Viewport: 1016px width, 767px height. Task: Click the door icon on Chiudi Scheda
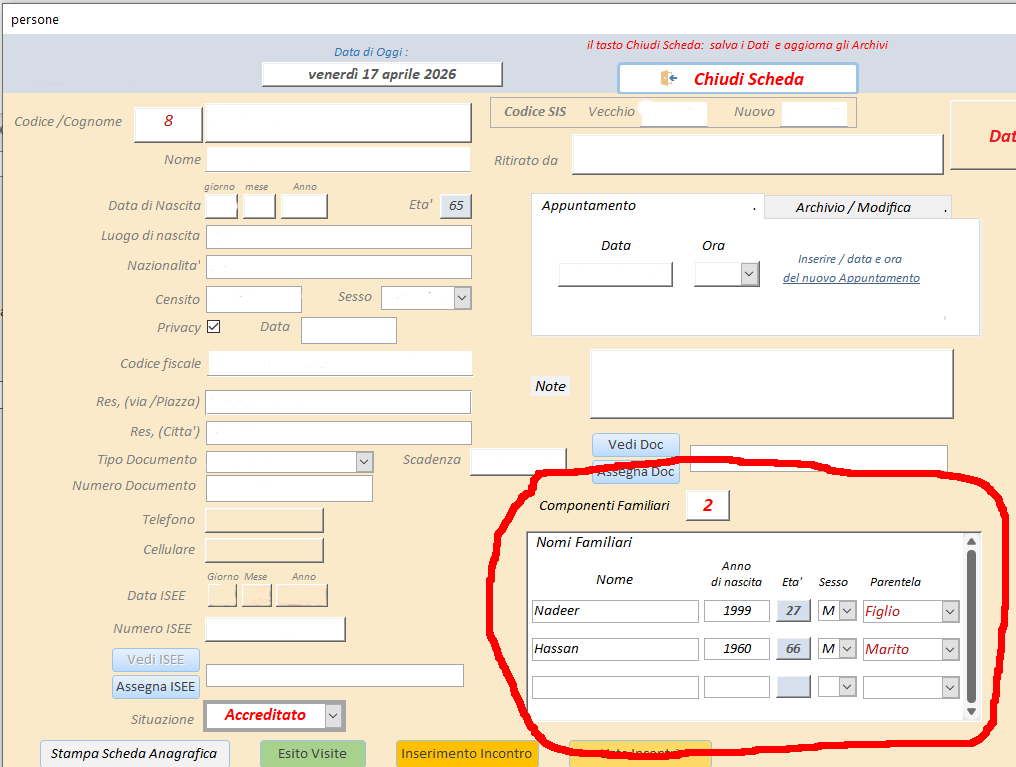tap(669, 79)
